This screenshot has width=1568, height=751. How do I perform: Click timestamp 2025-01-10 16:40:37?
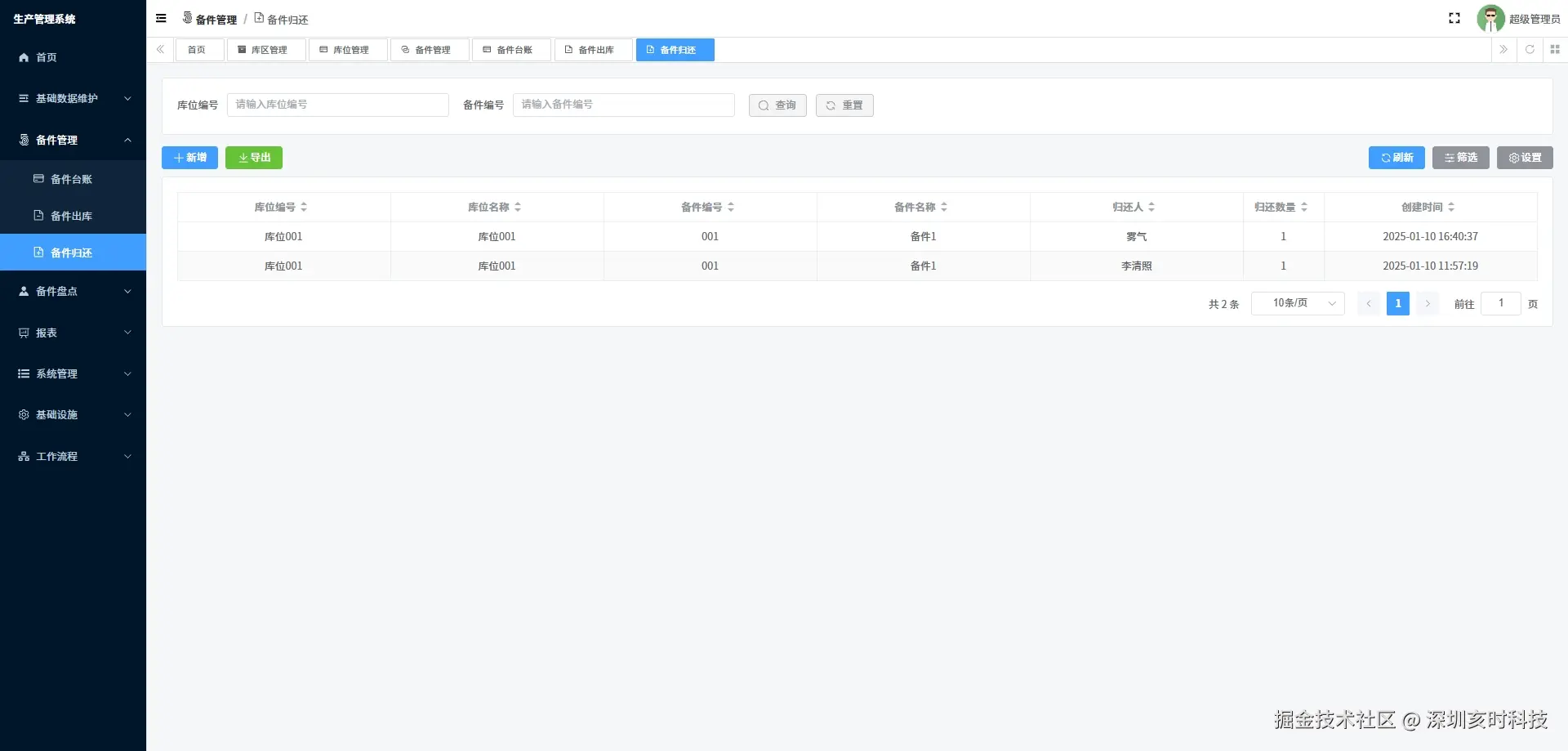click(x=1431, y=237)
